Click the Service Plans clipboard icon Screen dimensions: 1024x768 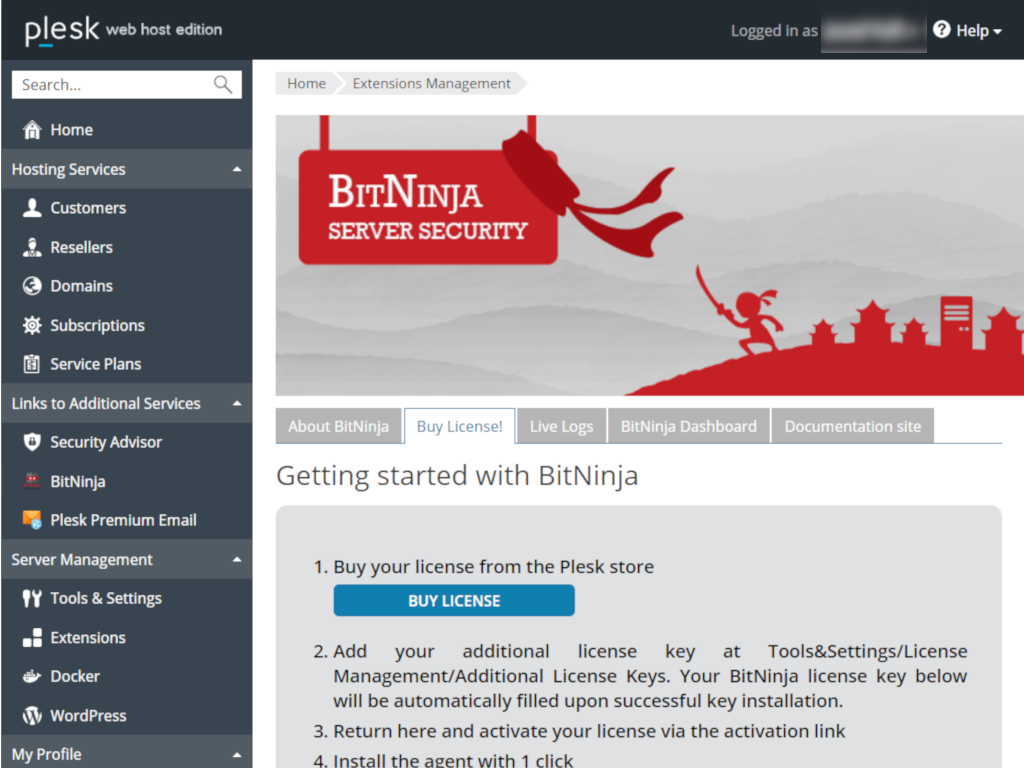[32, 364]
